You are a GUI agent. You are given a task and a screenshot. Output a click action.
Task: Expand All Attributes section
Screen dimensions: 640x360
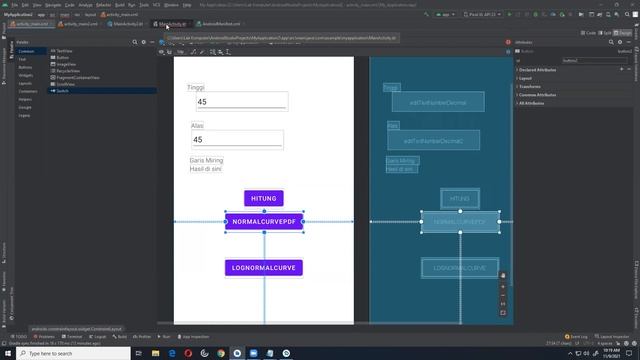[531, 103]
